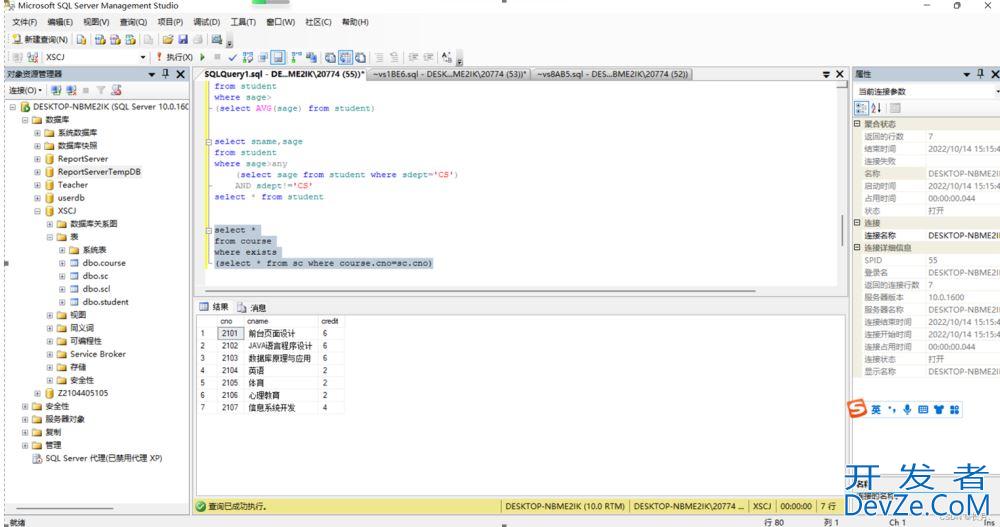Click the Sogou input method S icon
This screenshot has width=1000, height=527.
(857, 408)
